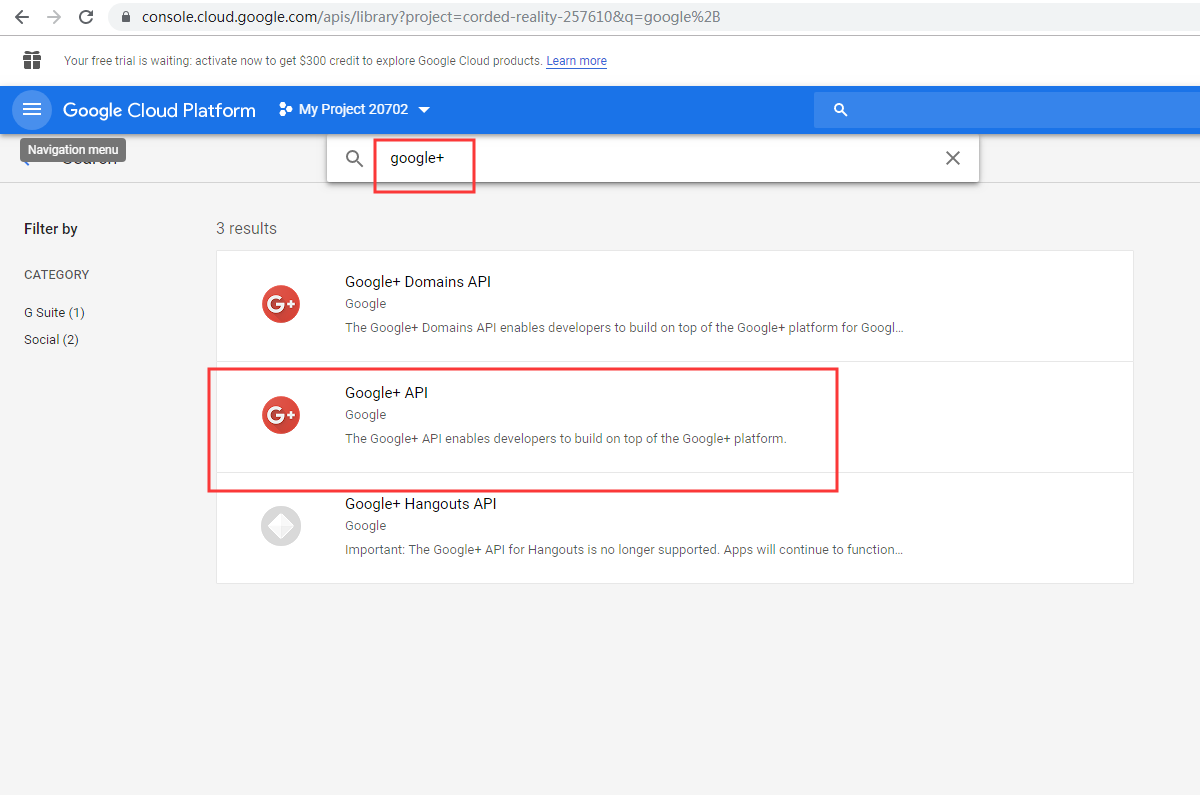Click the browser address bar URL
1200x795 pixels.
[431, 17]
